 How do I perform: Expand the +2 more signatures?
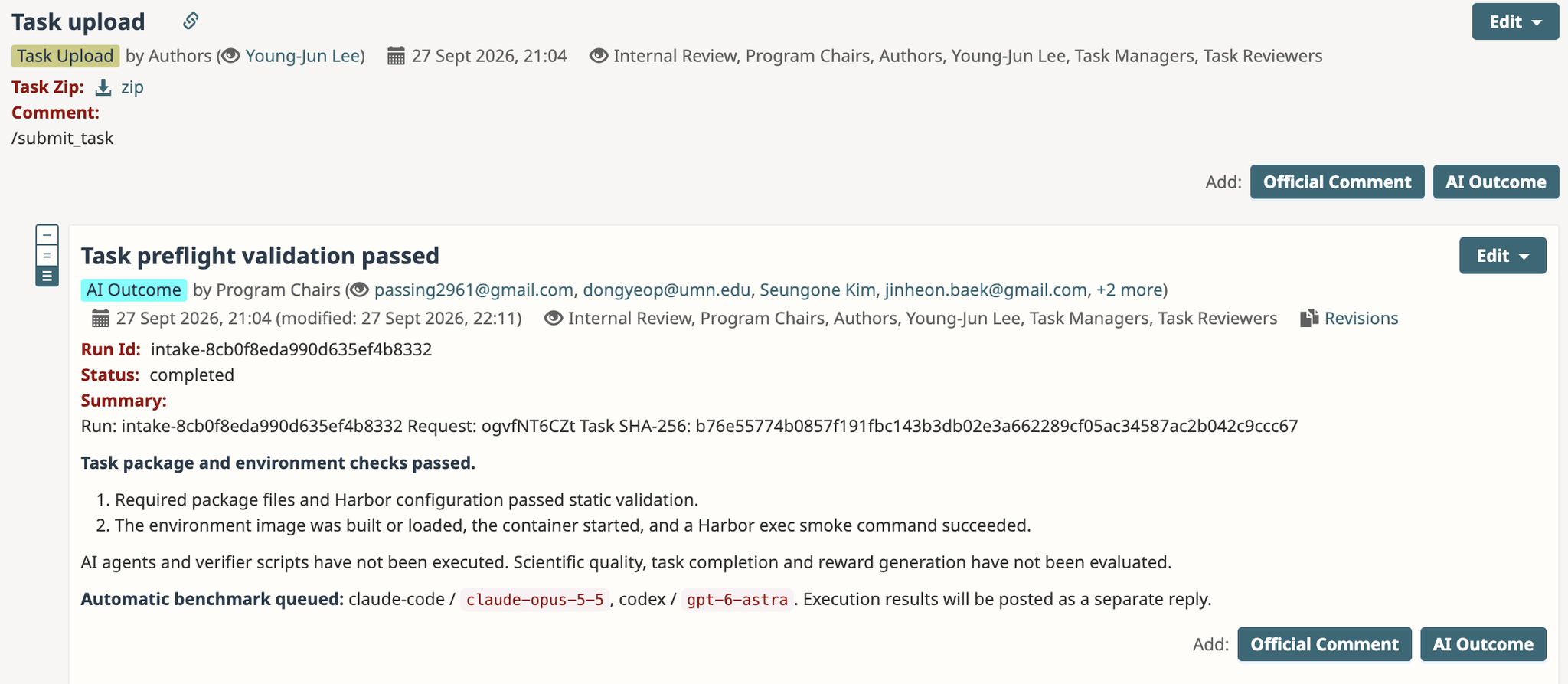(1129, 290)
